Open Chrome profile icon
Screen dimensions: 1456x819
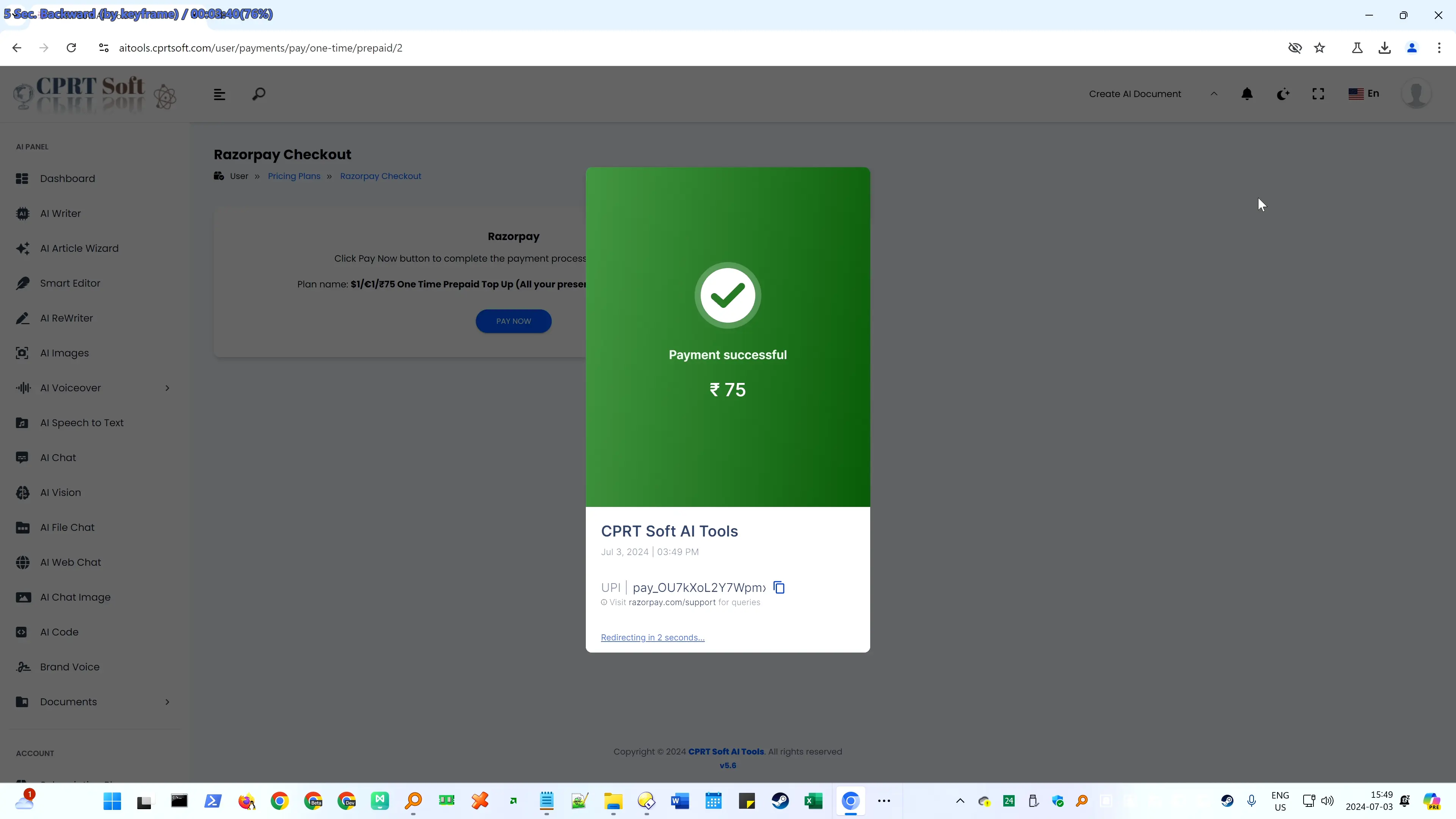pos(1412,48)
